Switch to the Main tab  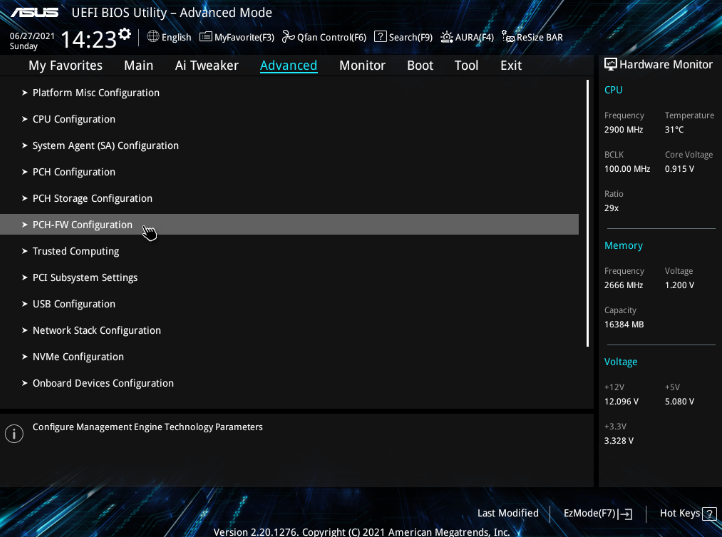click(x=139, y=65)
